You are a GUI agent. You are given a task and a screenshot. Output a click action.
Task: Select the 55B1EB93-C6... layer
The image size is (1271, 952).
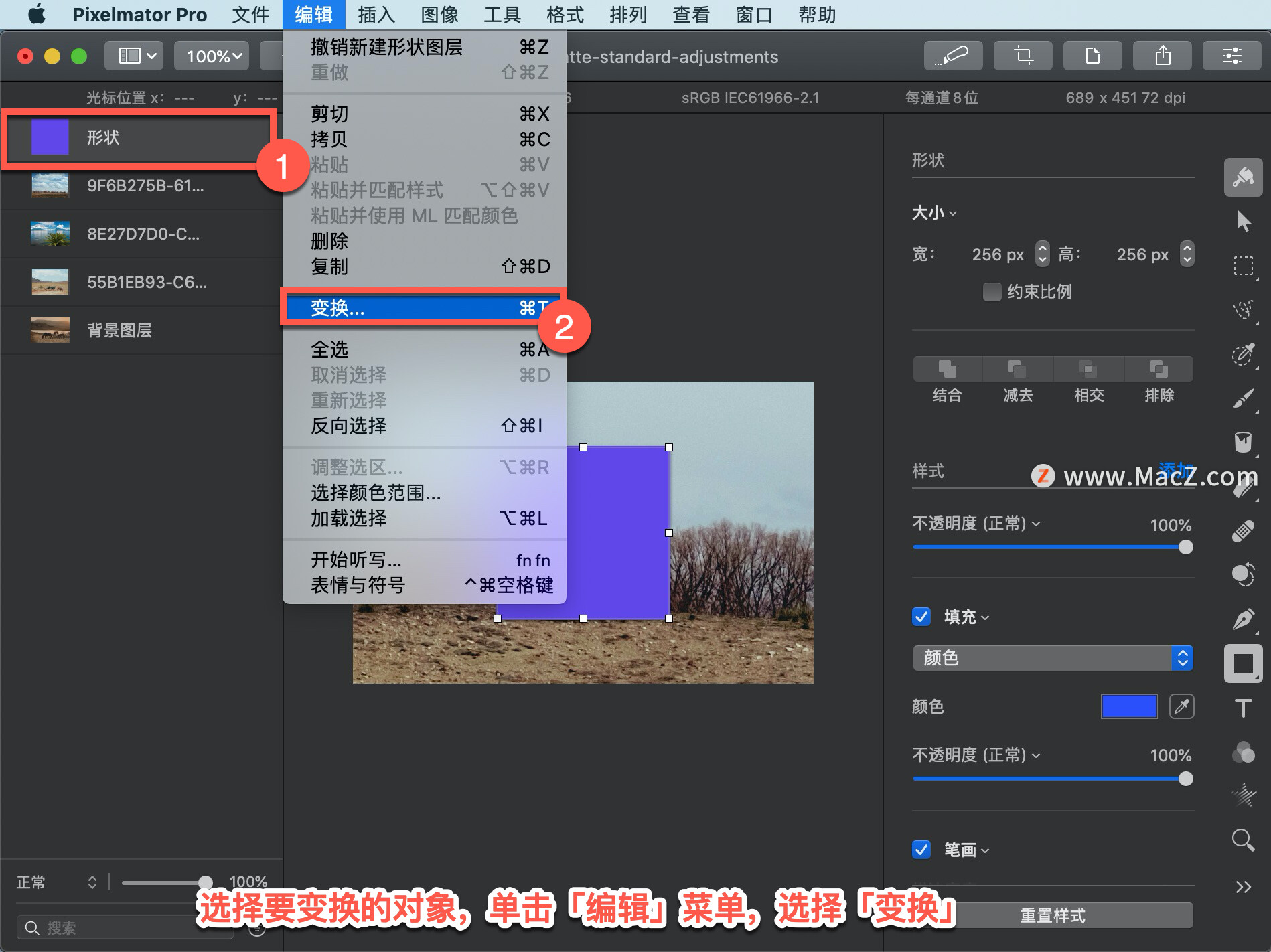point(141,282)
